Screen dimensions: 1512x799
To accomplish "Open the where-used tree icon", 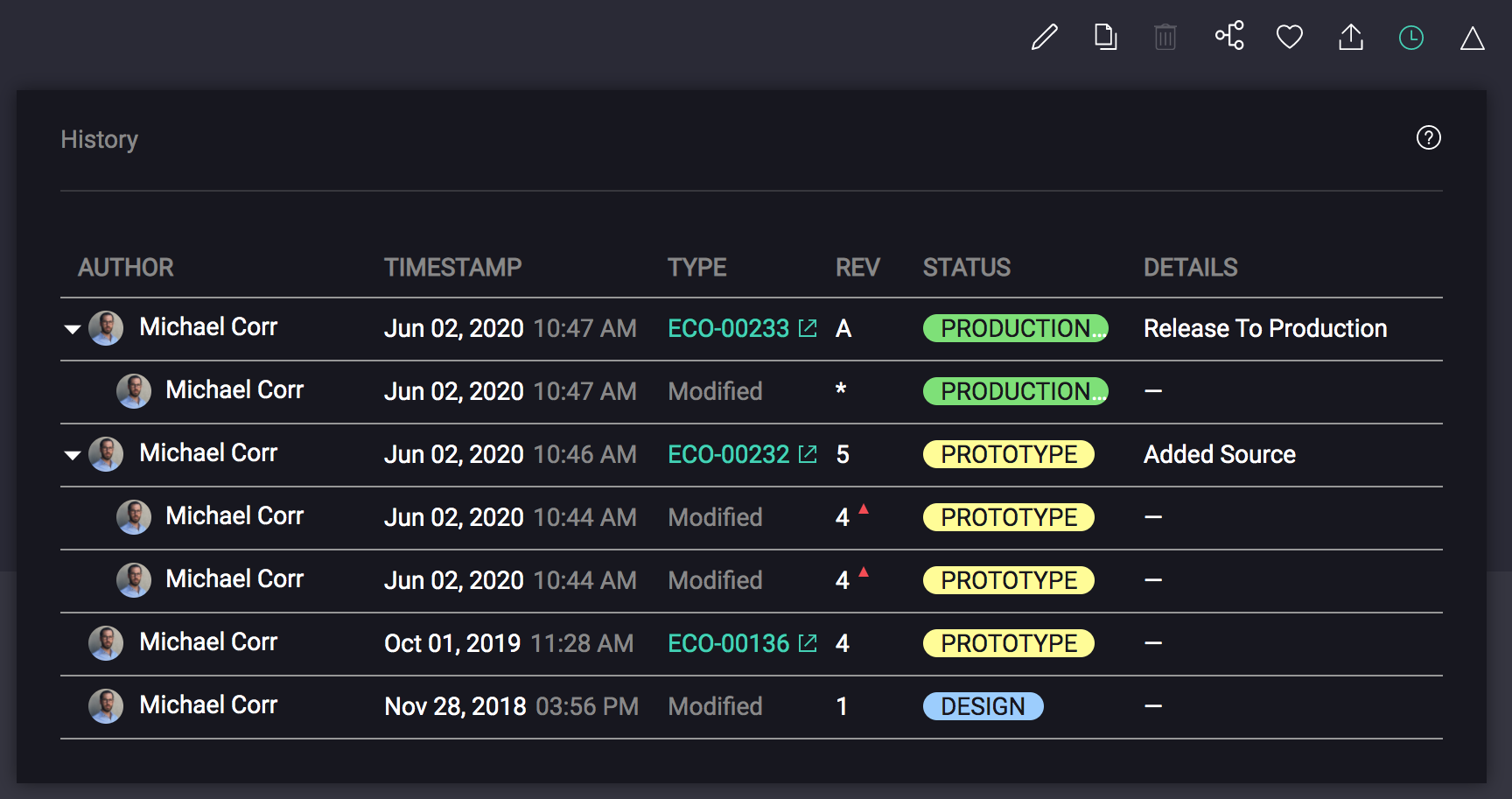I will click(x=1228, y=36).
